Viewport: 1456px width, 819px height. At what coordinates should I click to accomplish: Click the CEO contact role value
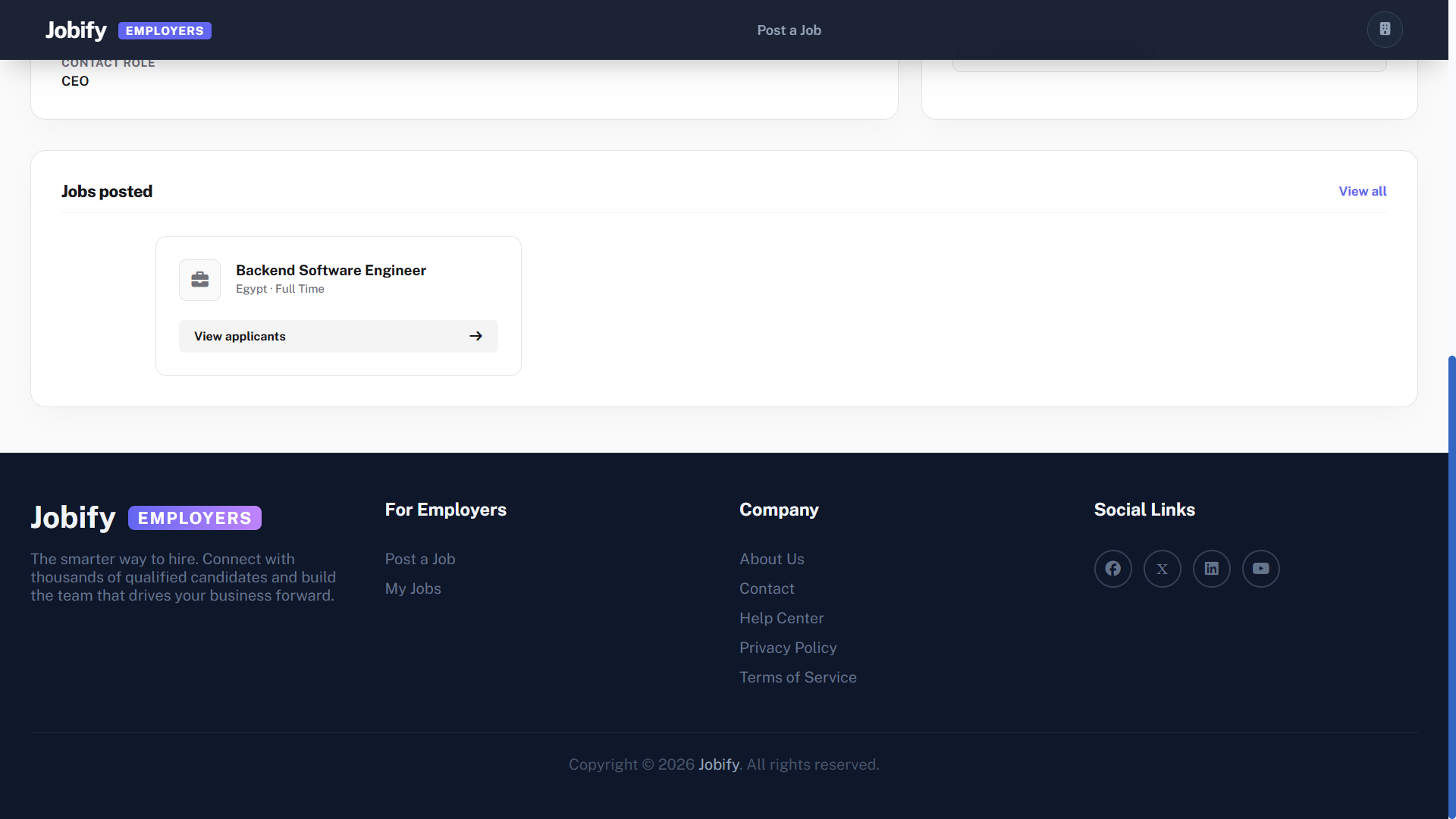(x=75, y=81)
